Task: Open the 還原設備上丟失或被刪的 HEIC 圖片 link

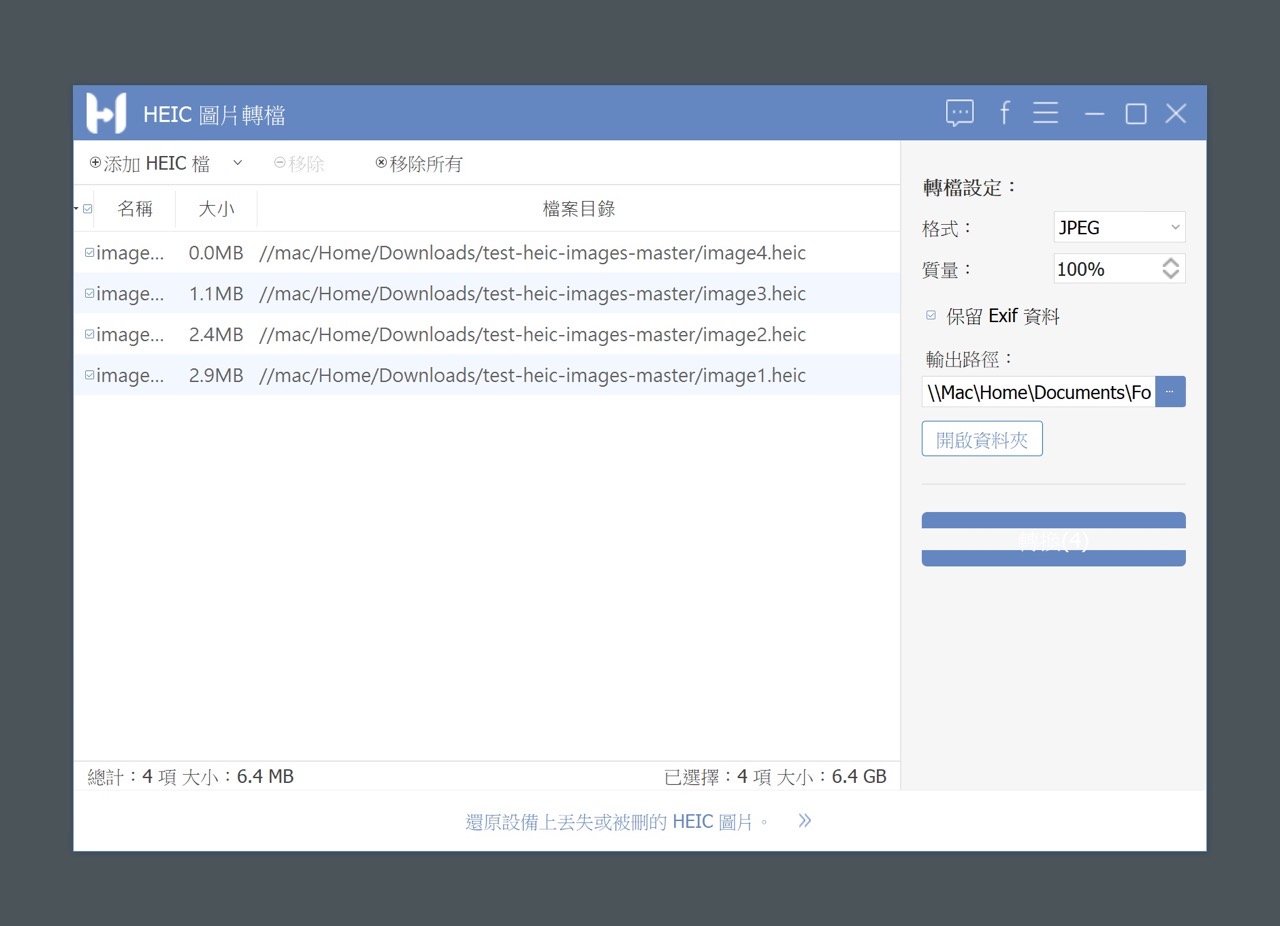Action: (x=618, y=822)
